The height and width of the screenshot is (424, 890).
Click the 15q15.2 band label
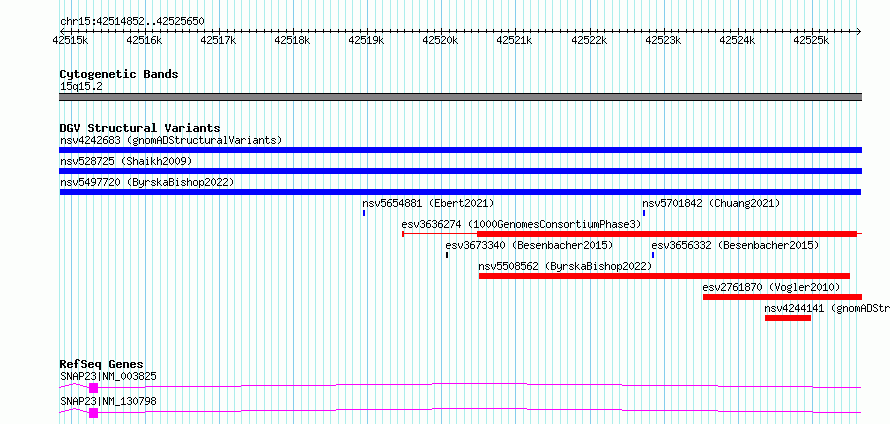click(81, 87)
